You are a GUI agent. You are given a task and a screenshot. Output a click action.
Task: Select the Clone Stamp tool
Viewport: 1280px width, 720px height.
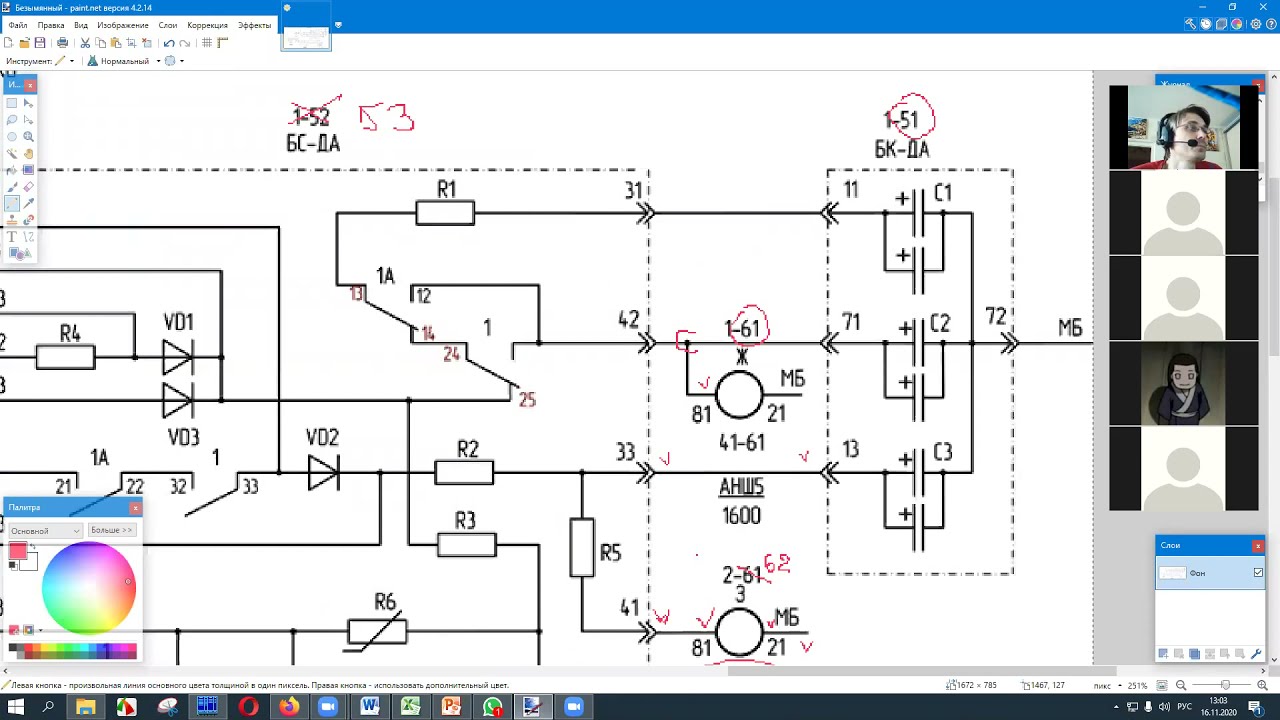pyautogui.click(x=12, y=220)
